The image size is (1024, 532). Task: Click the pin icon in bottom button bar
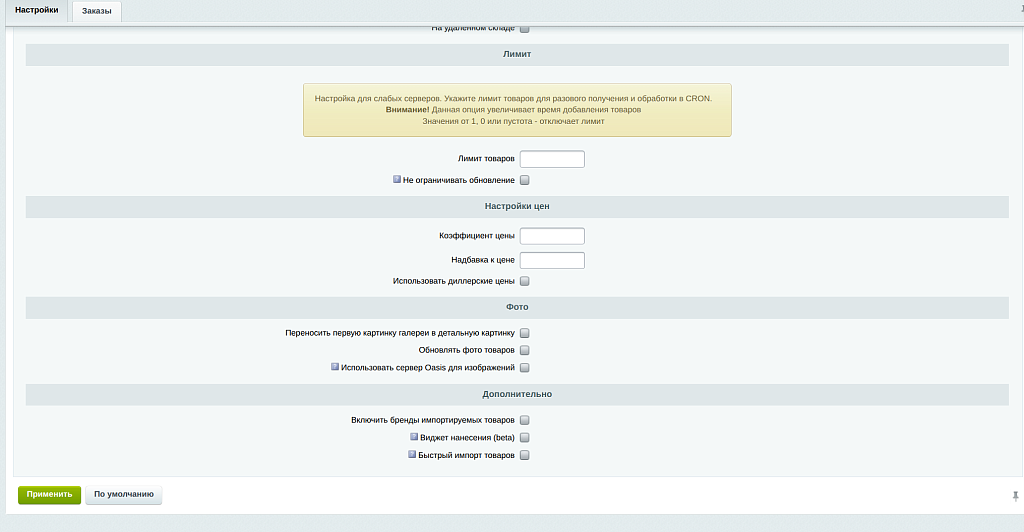1016,495
